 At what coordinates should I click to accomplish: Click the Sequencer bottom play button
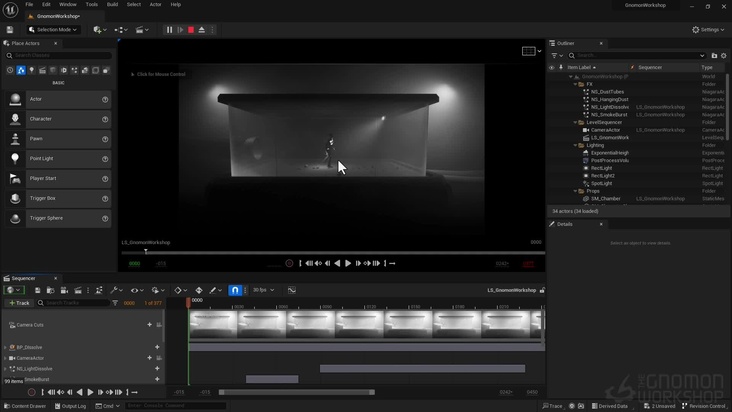90,392
